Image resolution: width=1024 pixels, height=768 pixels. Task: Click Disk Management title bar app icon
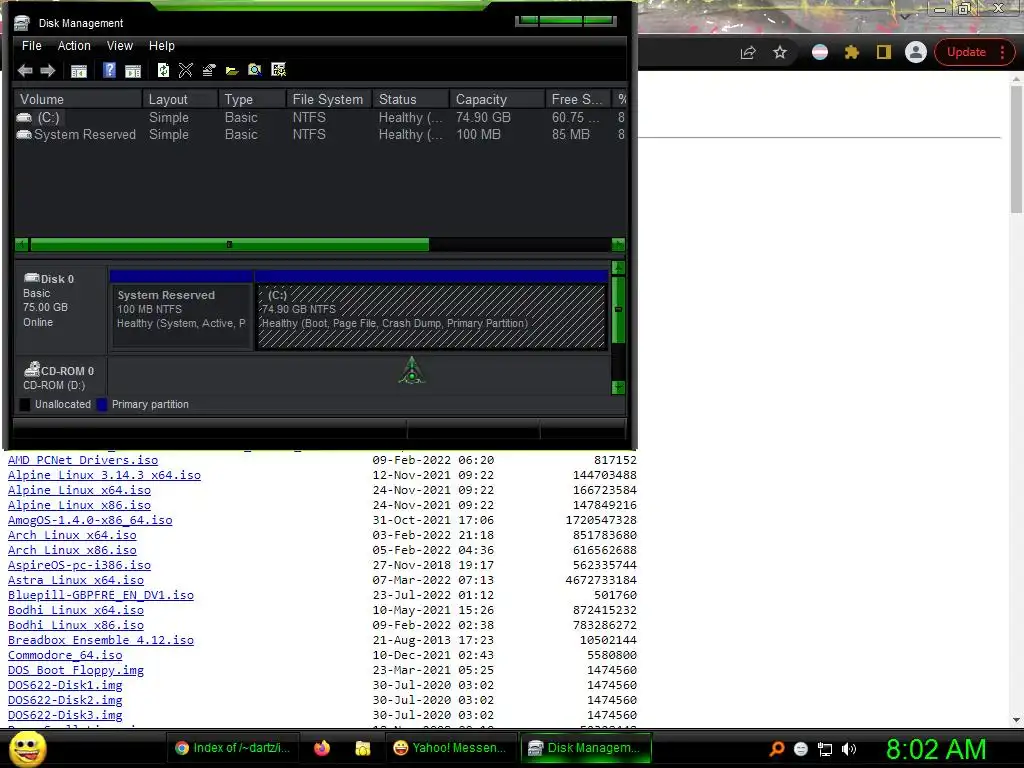click(22, 23)
